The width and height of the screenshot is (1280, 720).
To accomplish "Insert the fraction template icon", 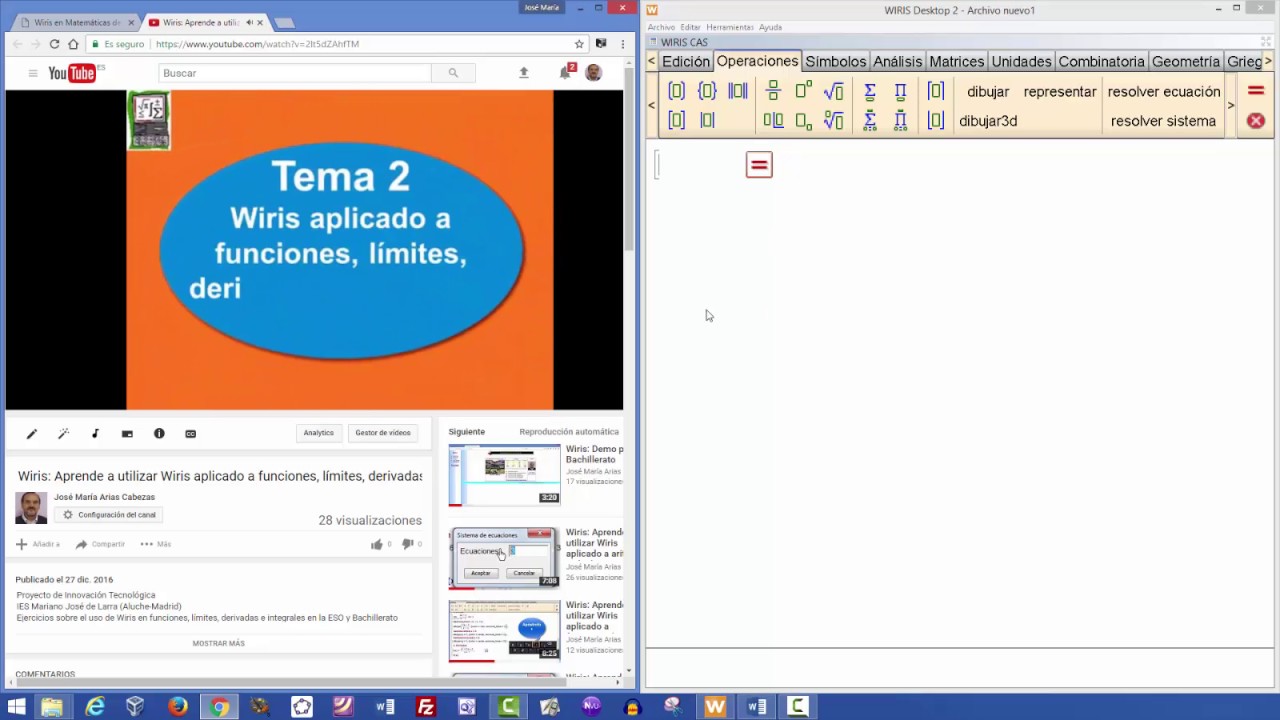I will point(772,91).
